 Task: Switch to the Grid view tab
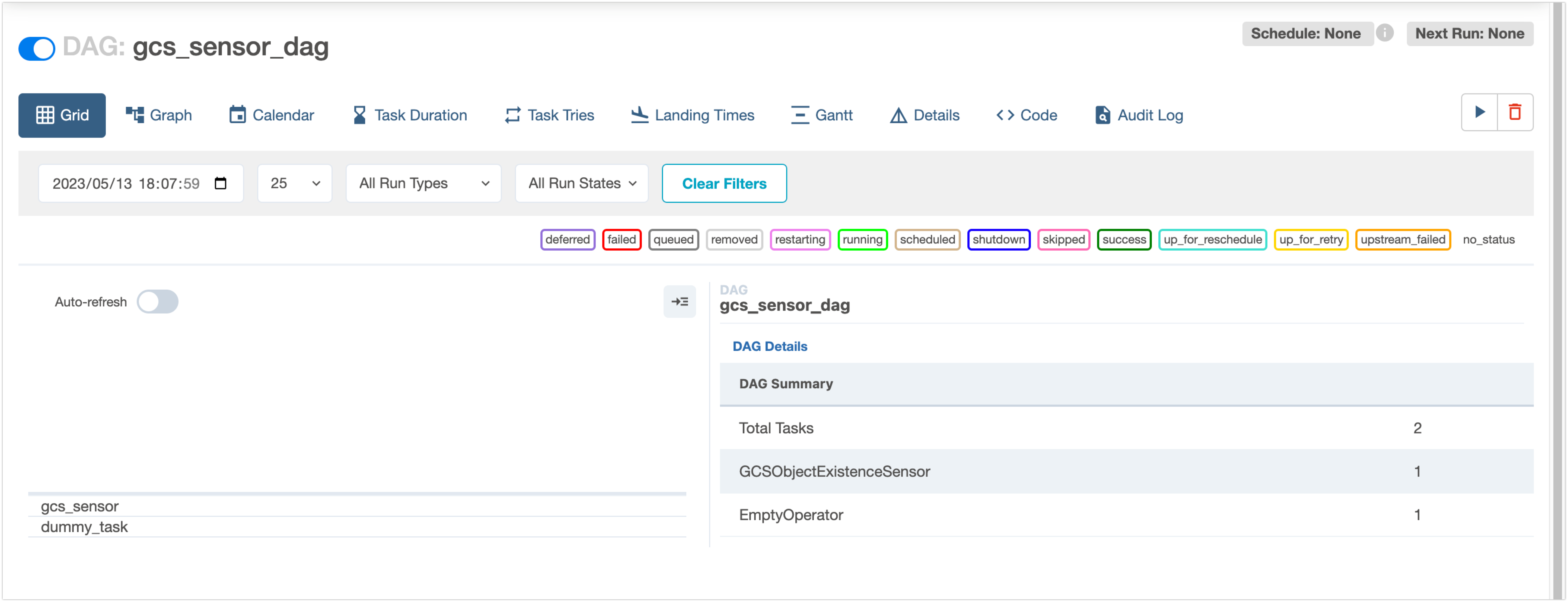pos(62,115)
